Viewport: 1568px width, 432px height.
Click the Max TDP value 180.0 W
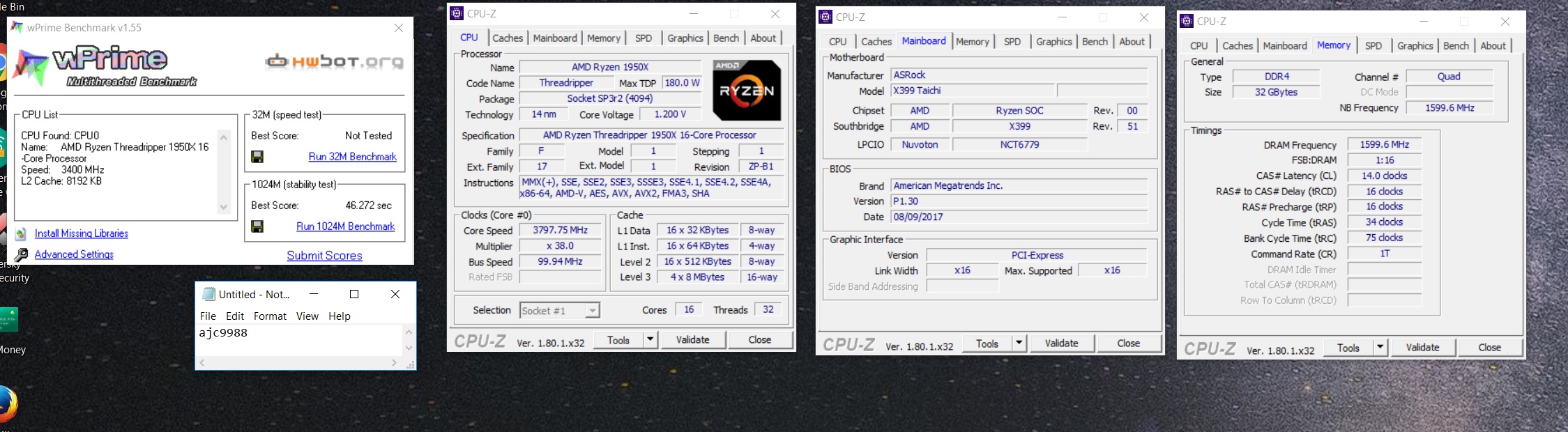[x=682, y=83]
